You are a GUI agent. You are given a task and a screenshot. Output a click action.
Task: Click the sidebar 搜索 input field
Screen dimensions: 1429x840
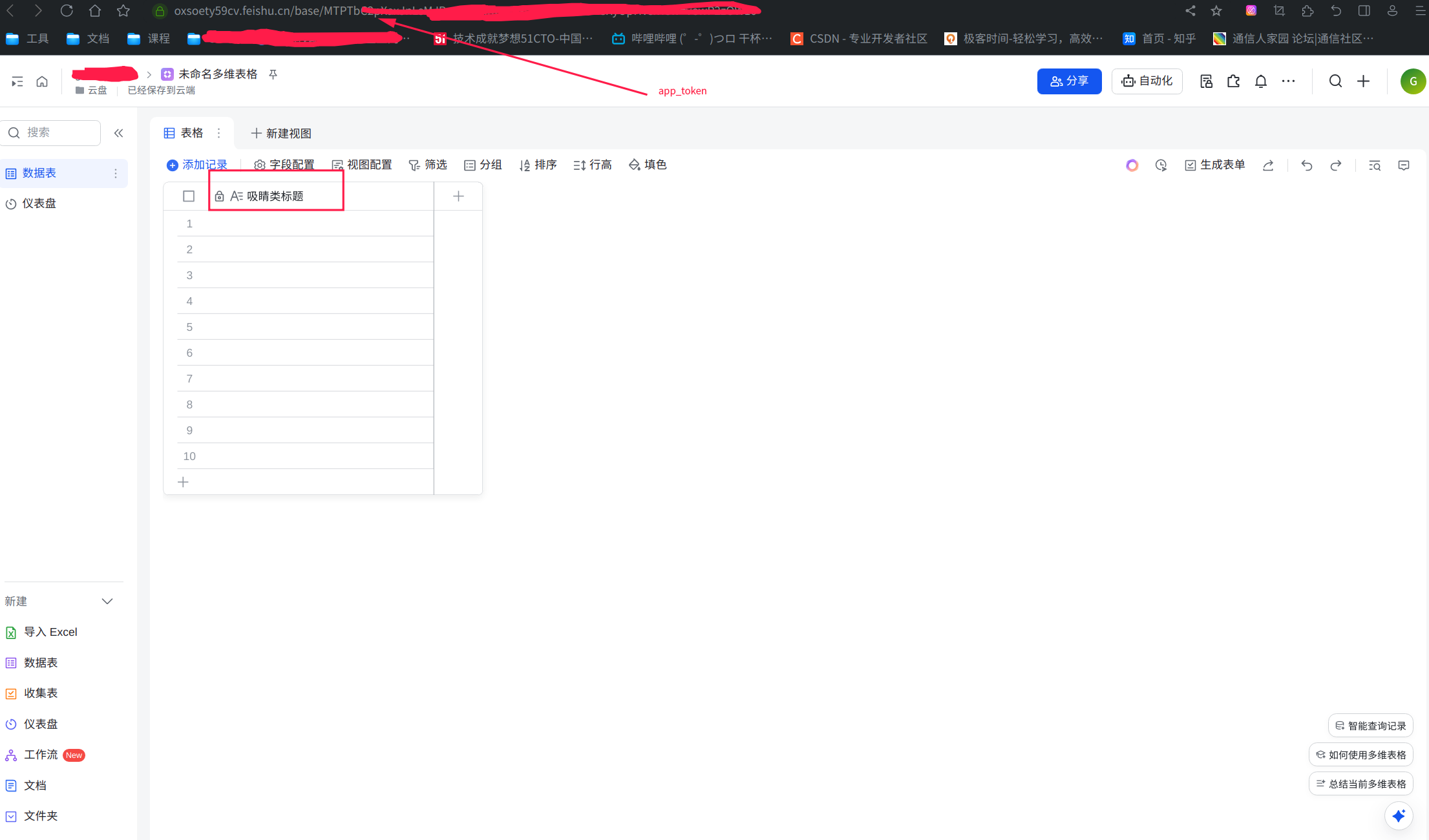tap(58, 132)
